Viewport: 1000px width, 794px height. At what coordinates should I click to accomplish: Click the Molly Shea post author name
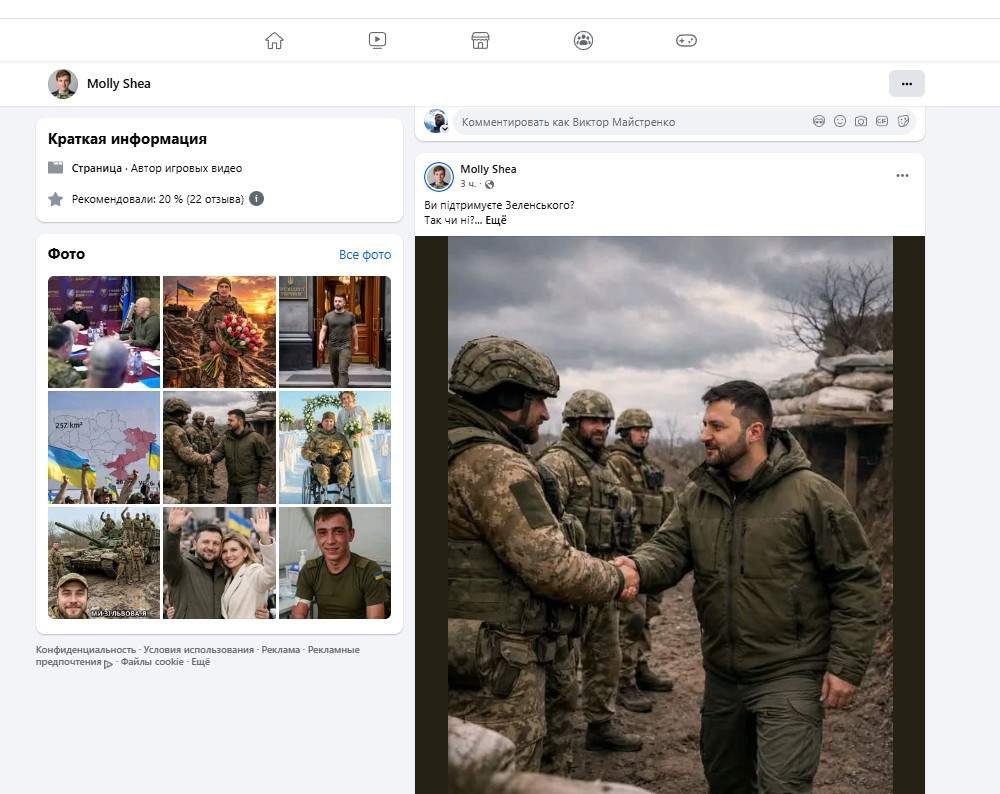click(x=488, y=169)
